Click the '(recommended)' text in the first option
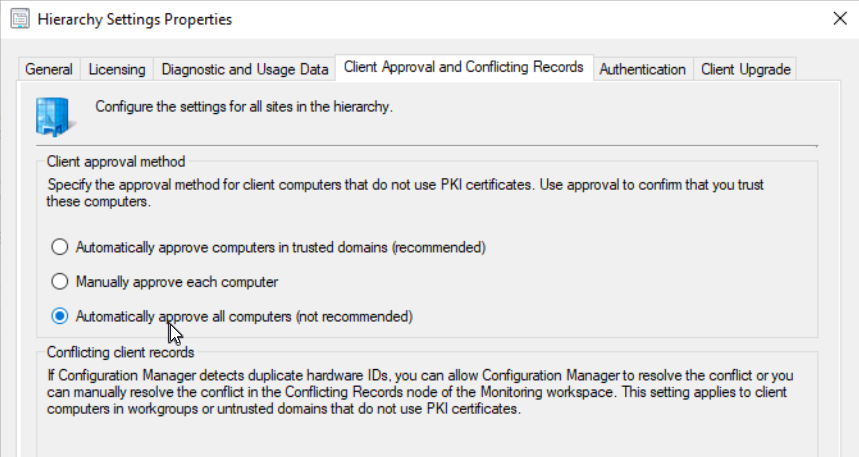859x457 pixels. 439,247
